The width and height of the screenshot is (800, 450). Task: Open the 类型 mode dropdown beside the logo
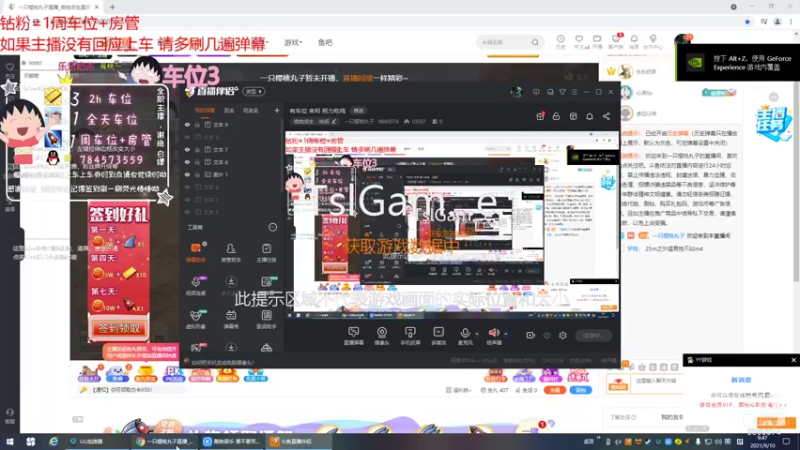[x=254, y=92]
